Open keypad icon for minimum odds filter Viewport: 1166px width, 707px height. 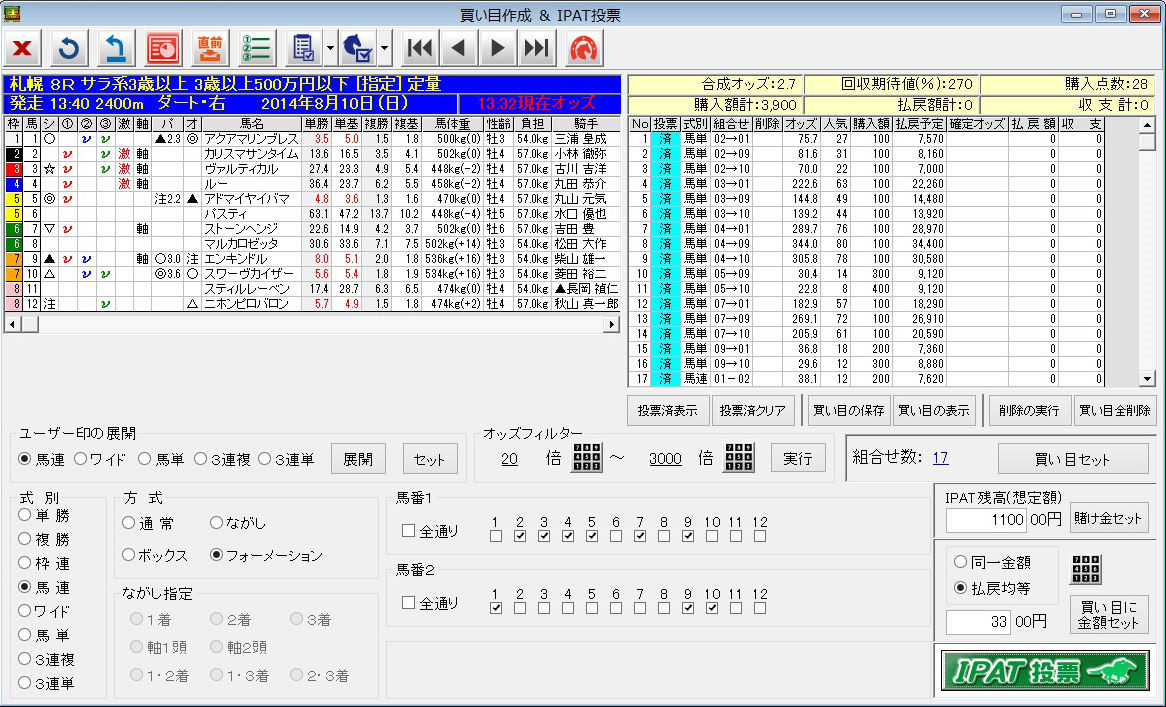point(587,457)
